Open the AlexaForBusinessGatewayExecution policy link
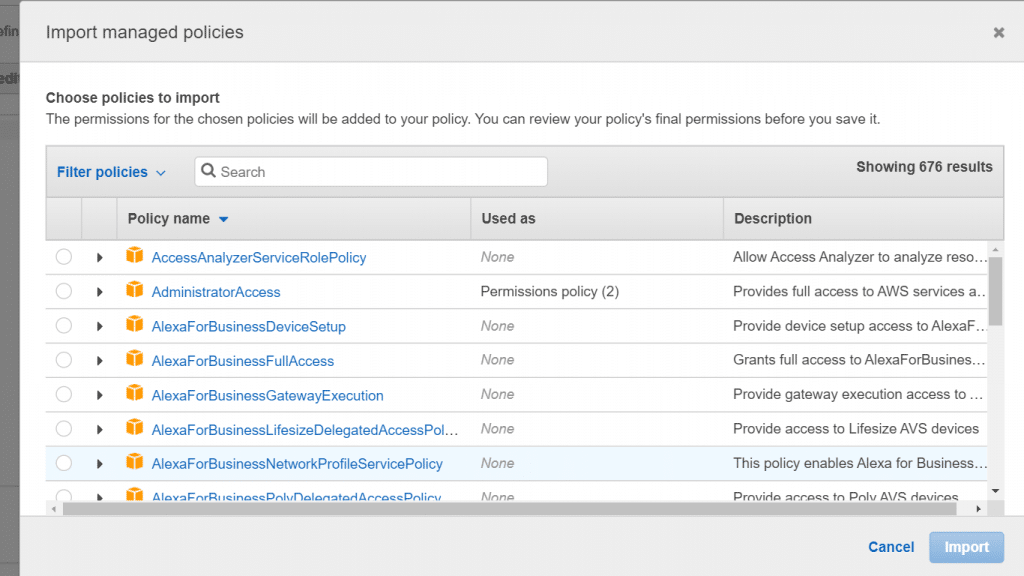1024x576 pixels. (267, 395)
